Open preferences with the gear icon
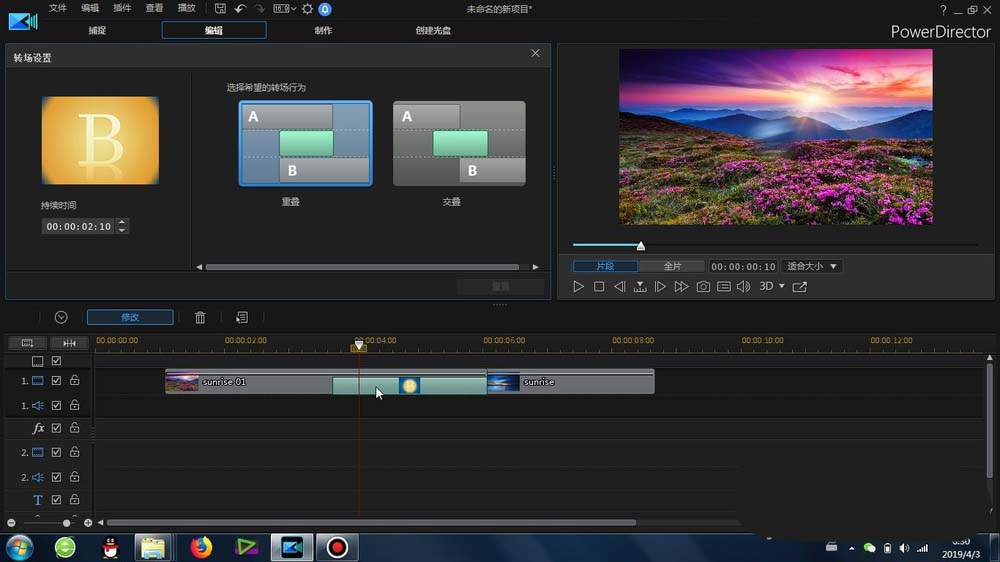 coord(307,8)
